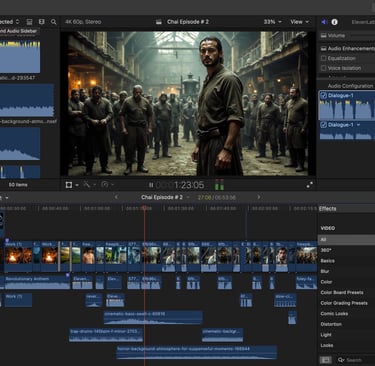Click the clapboard icon beside Chai Episode # 2 viewer title

tap(159, 22)
